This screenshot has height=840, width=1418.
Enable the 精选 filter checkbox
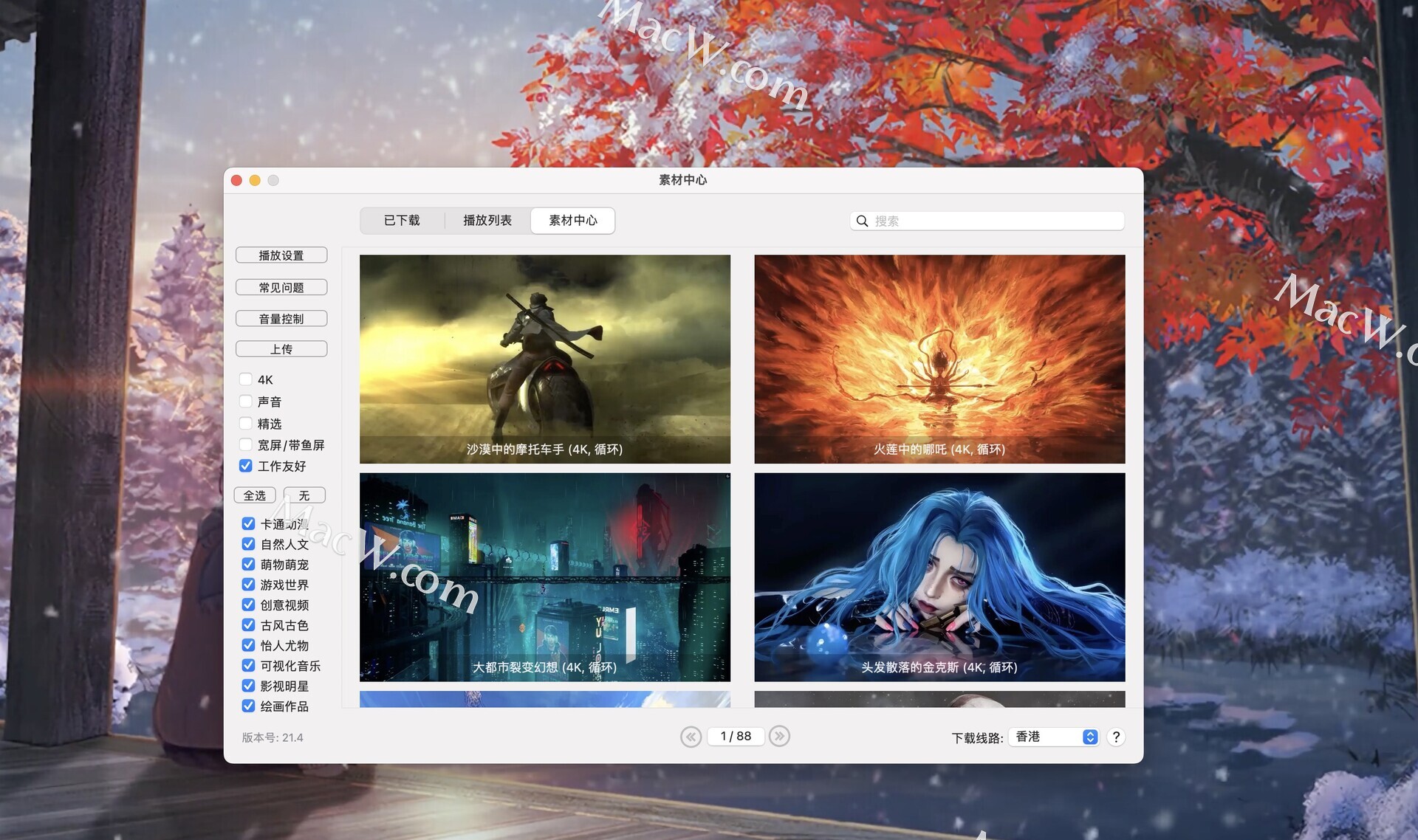(246, 424)
